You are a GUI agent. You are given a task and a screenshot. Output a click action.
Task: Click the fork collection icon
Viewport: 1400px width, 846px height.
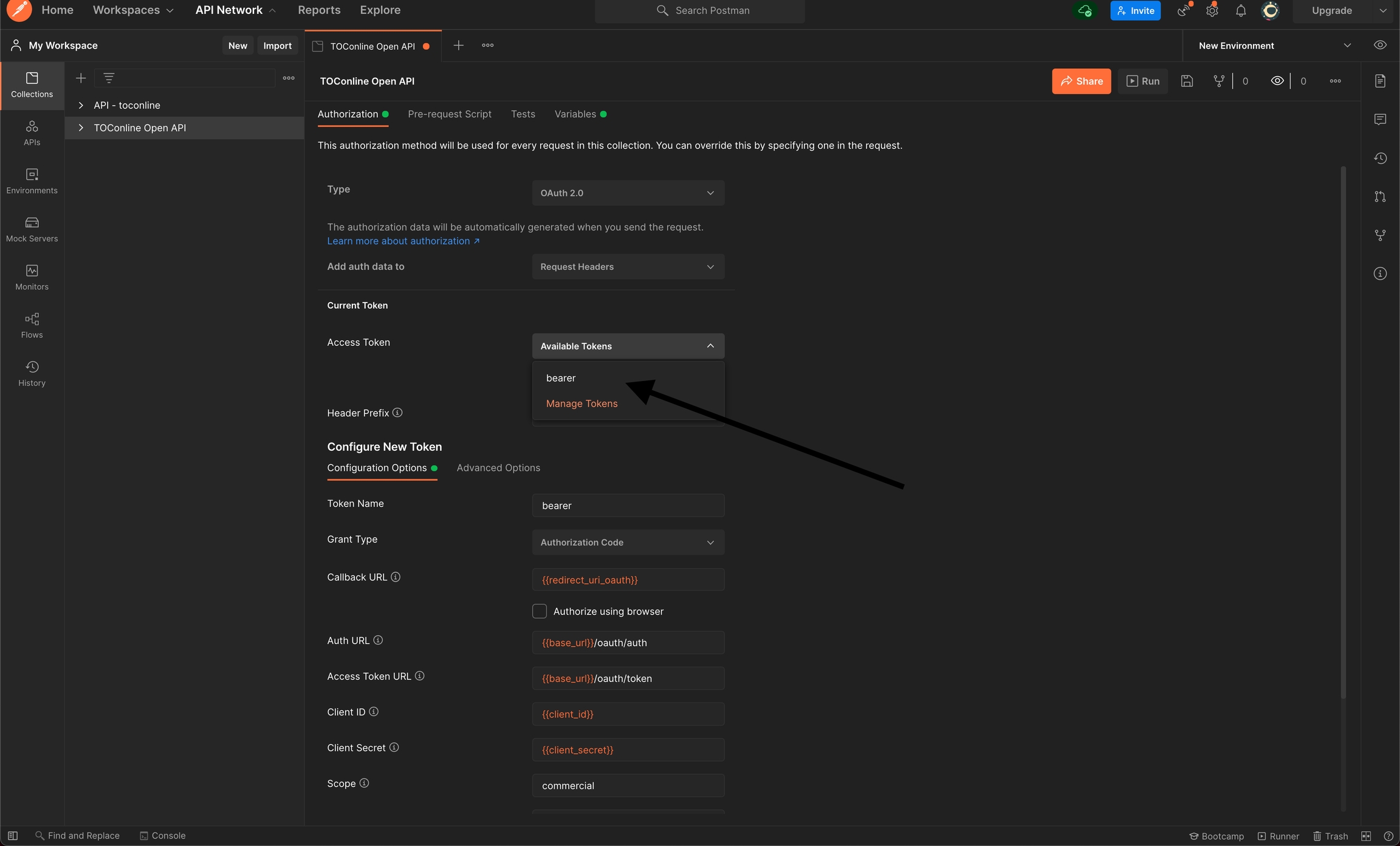[x=1218, y=81]
